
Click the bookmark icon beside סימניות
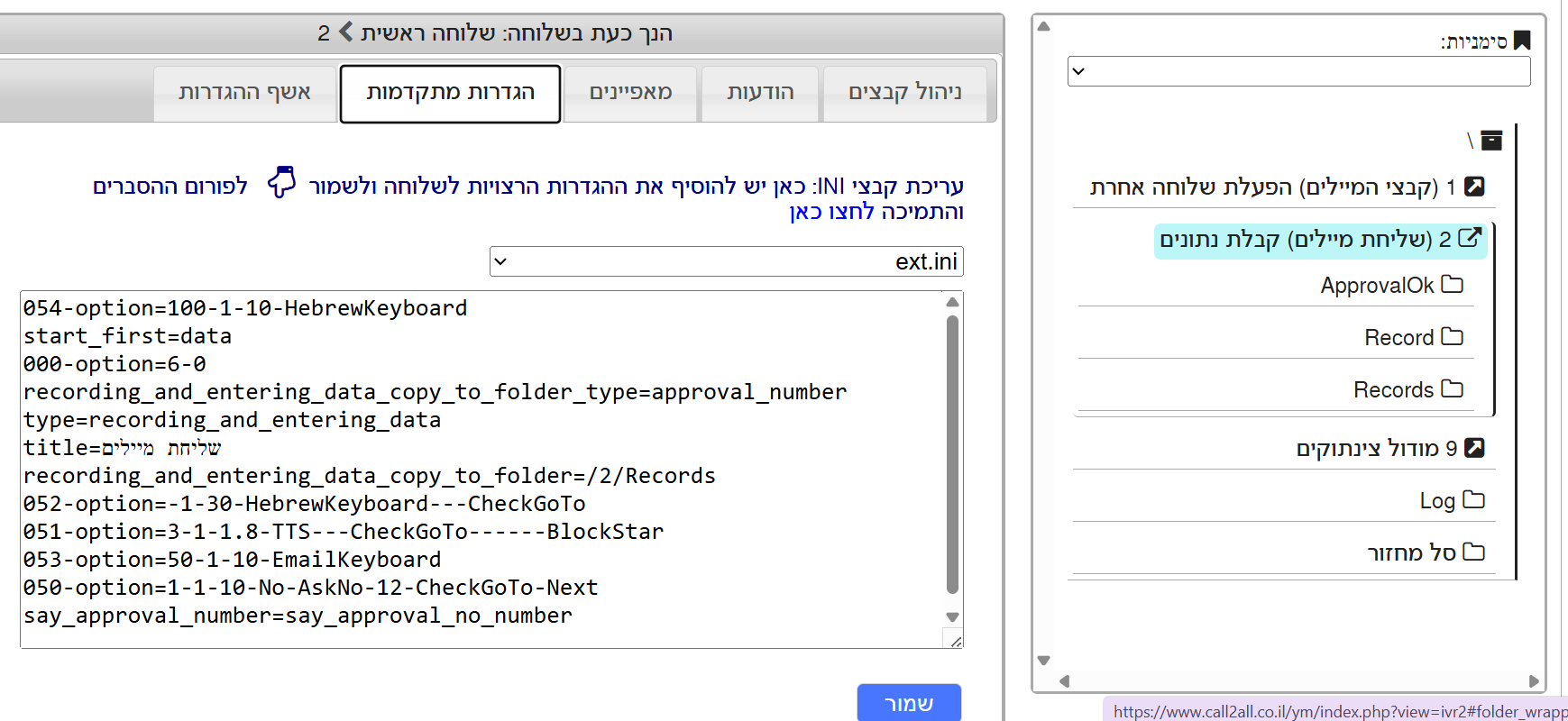click(x=1522, y=41)
